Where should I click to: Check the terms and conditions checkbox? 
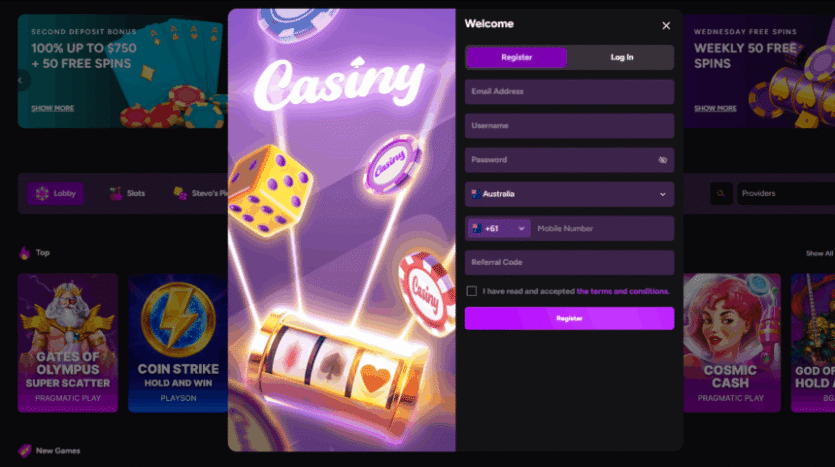(471, 291)
